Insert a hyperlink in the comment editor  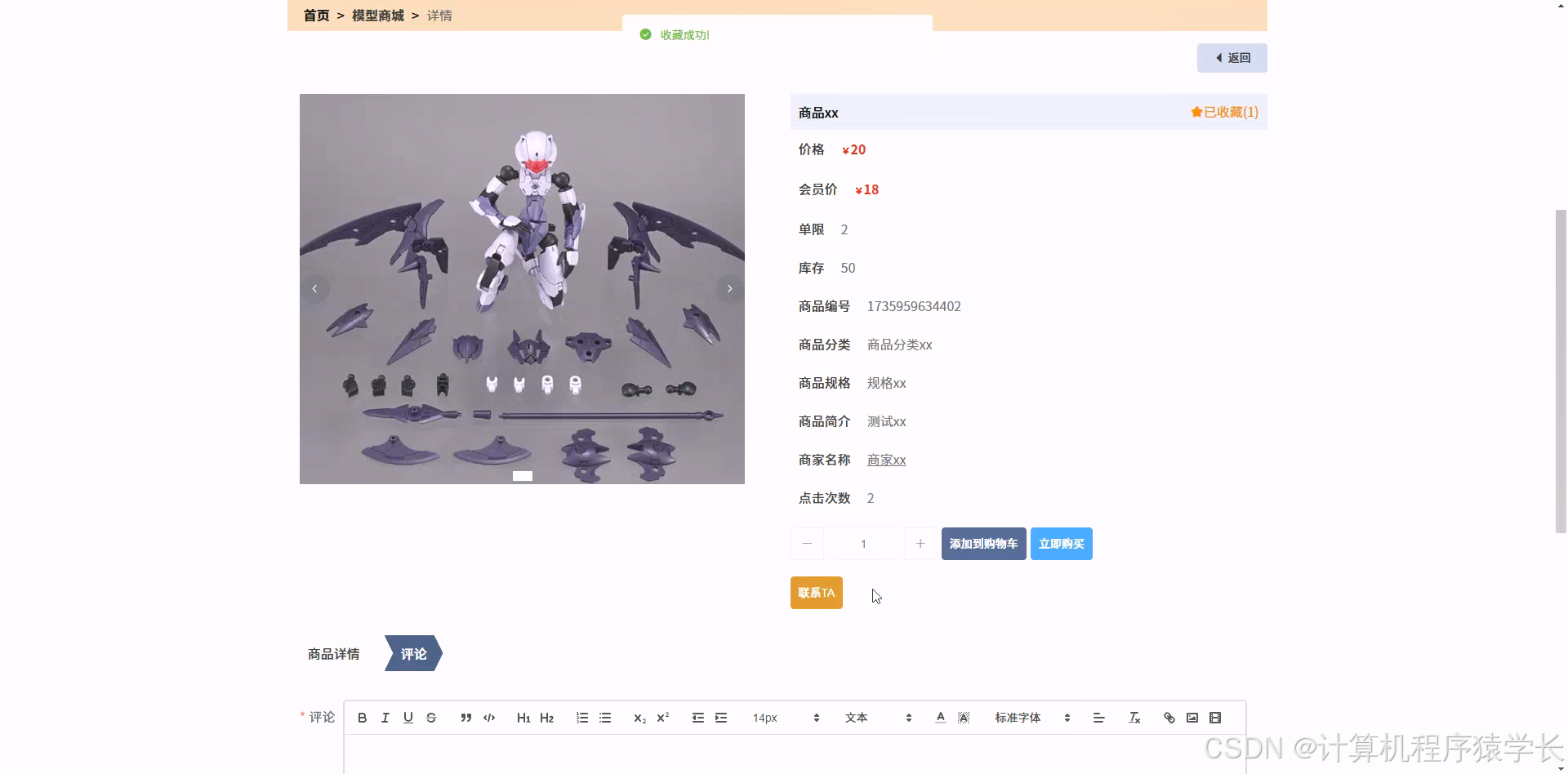(1169, 718)
